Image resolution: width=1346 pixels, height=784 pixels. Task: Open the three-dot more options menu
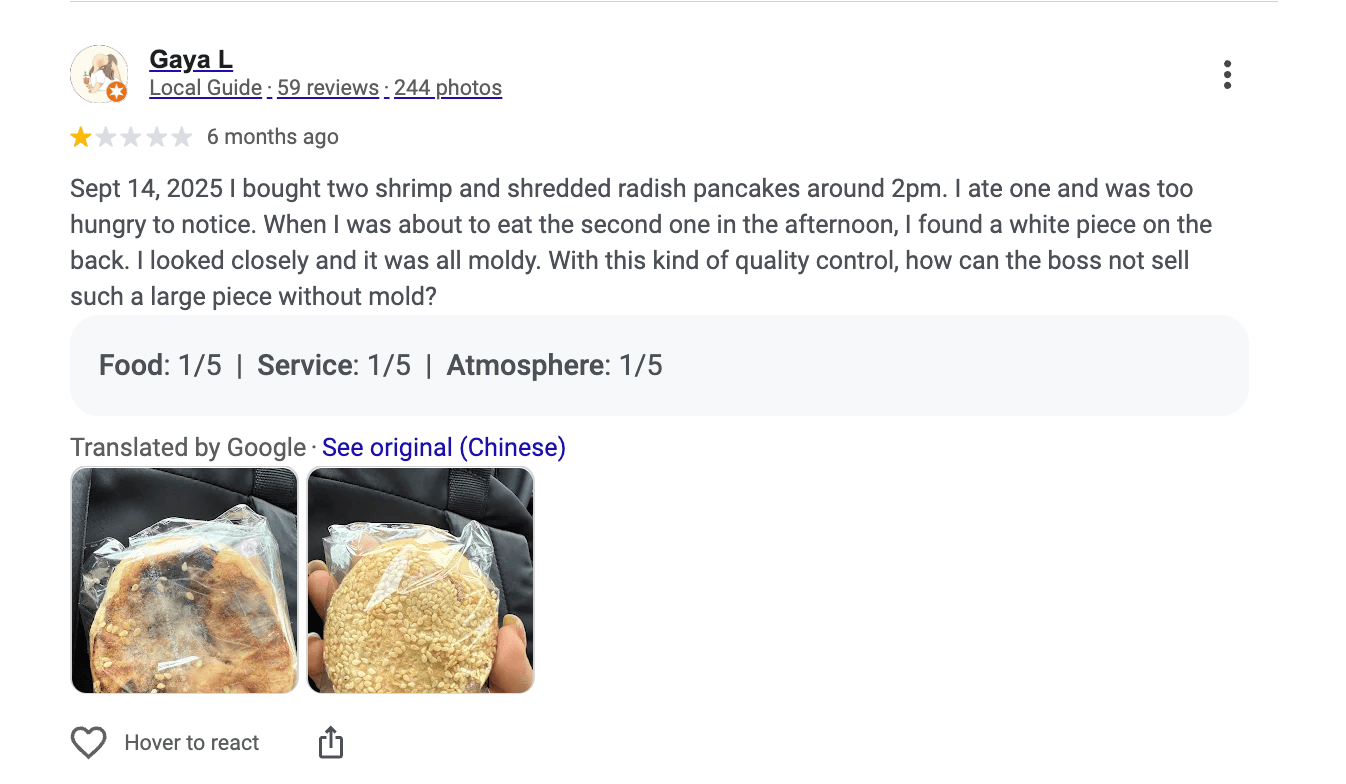(x=1227, y=75)
